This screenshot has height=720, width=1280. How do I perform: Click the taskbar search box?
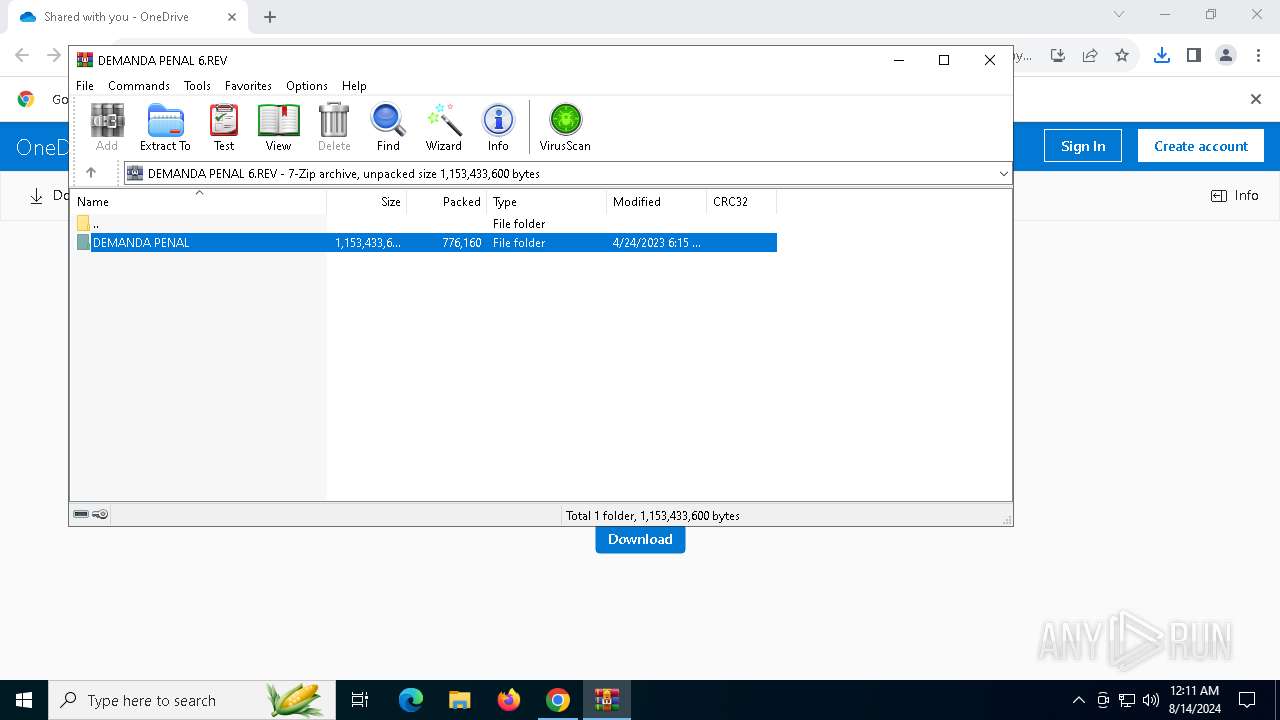[192, 700]
